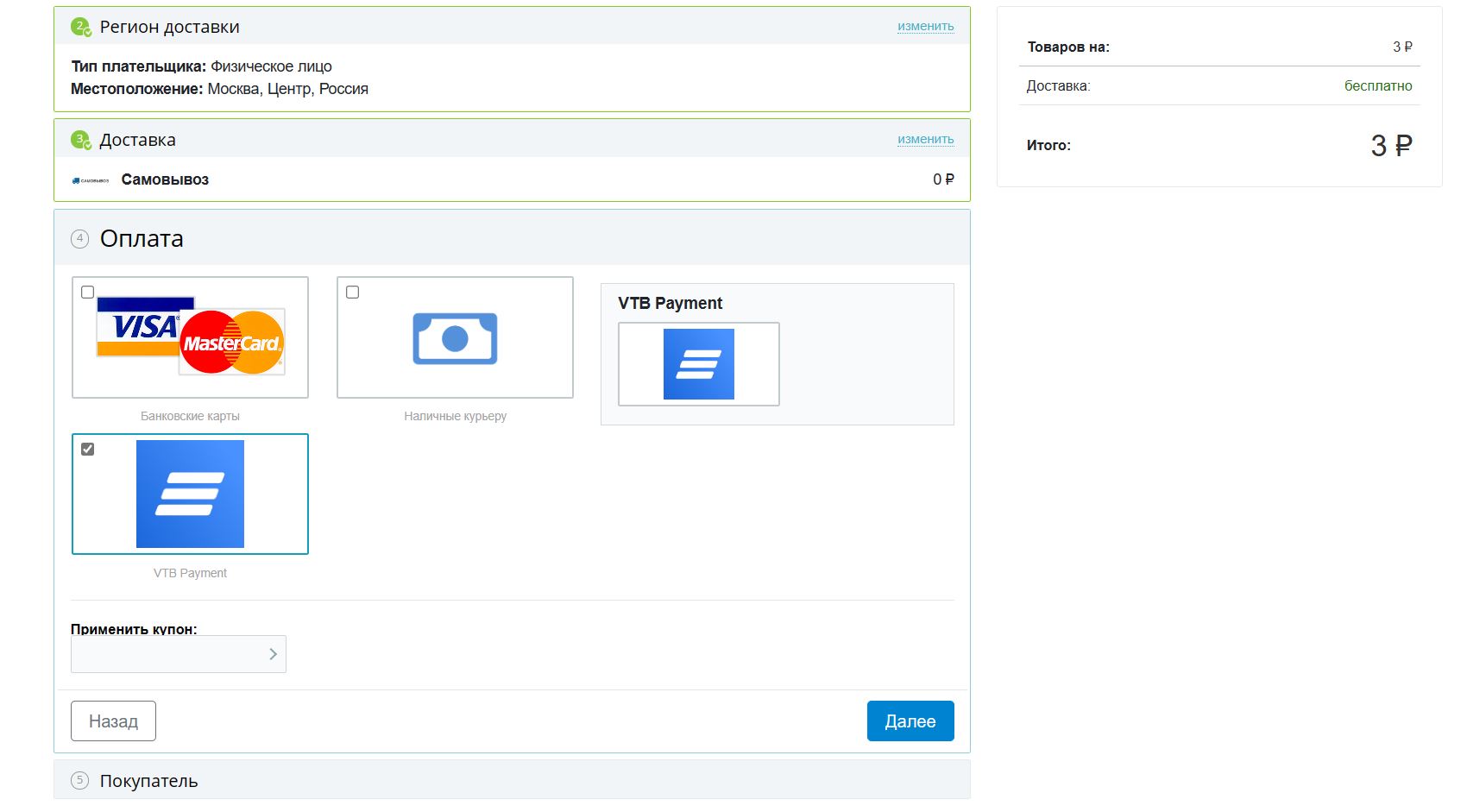Click VTB logo in the description panel
The height and width of the screenshot is (812, 1467).
tap(698, 364)
